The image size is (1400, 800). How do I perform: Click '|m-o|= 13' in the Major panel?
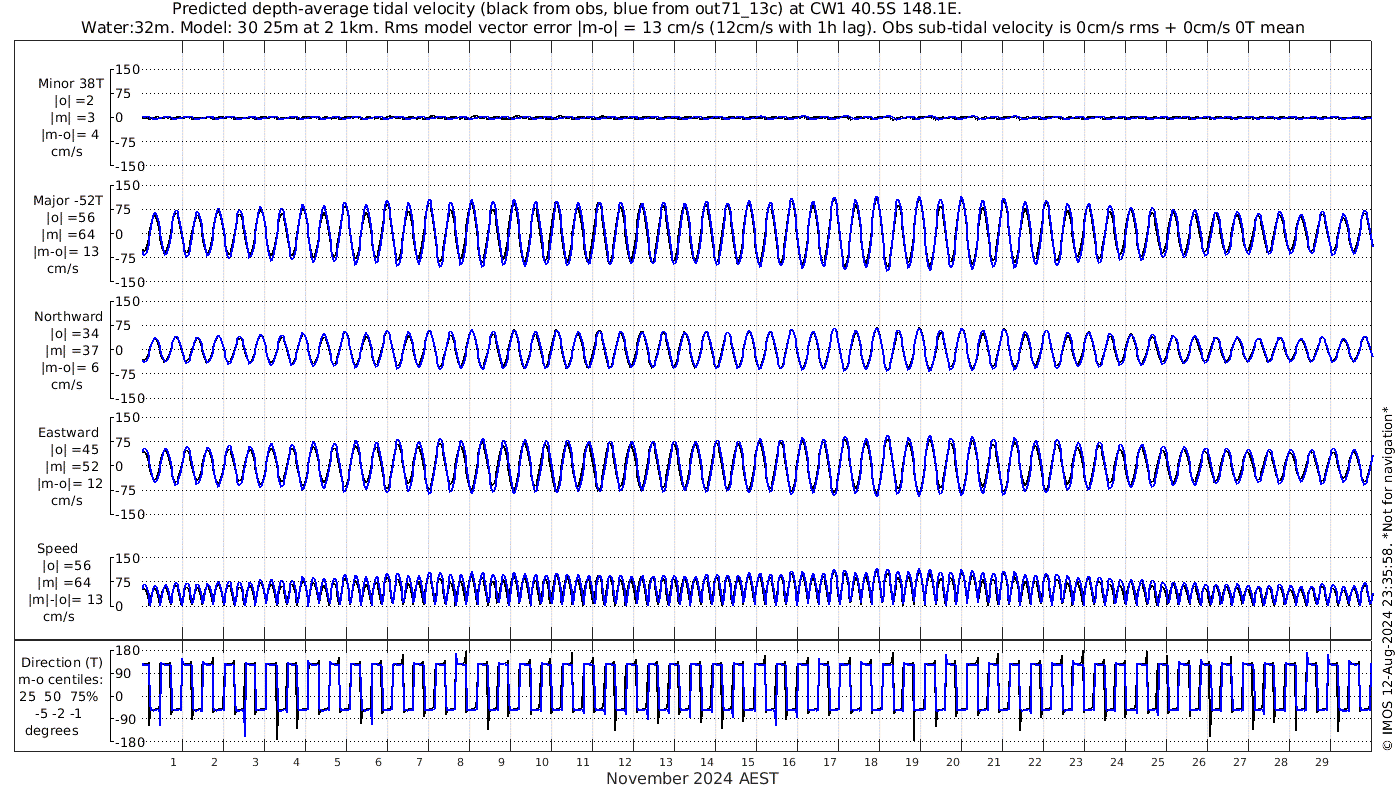pos(66,252)
